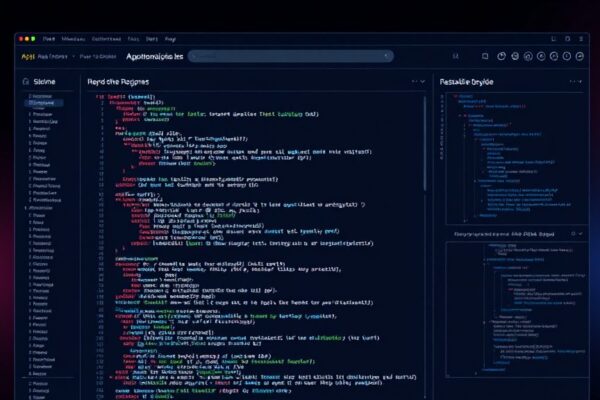
Task: Click the code editor's vertical scrollbar
Action: pos(425,143)
